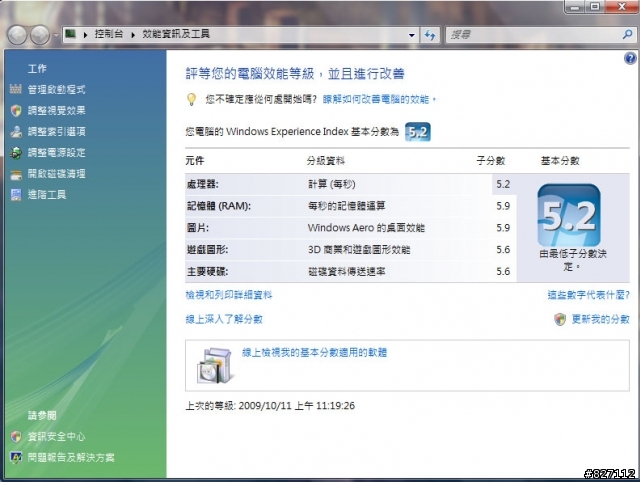Screen dimensions: 640x482
Task: Click 更新我的分數 link
Action: 600,319
